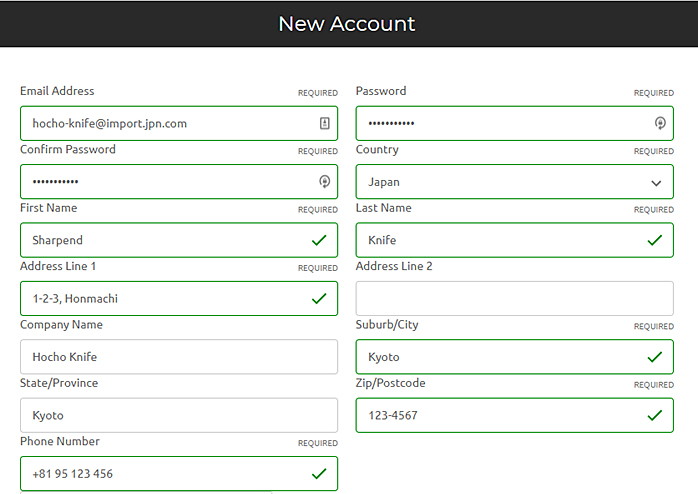Image resolution: width=698 pixels, height=494 pixels.
Task: Click the password manager icon in Password field
Action: coord(659,124)
